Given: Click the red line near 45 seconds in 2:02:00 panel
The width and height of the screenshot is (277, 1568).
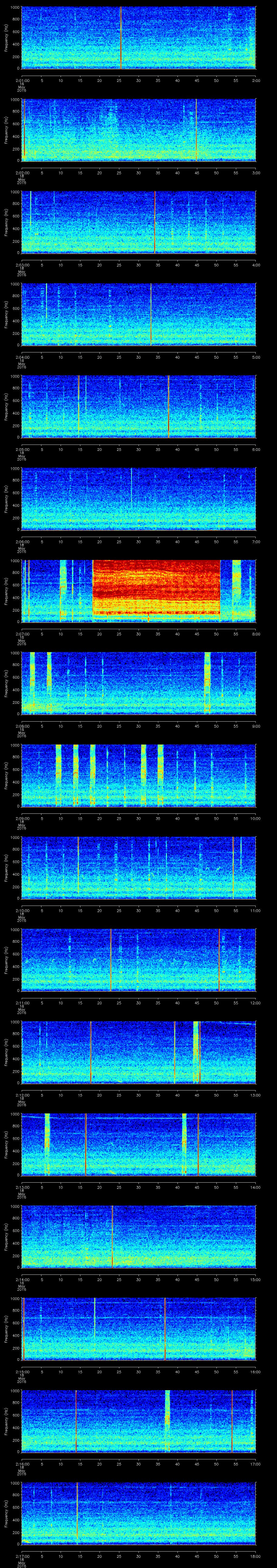Looking at the screenshot, I should 196,130.
